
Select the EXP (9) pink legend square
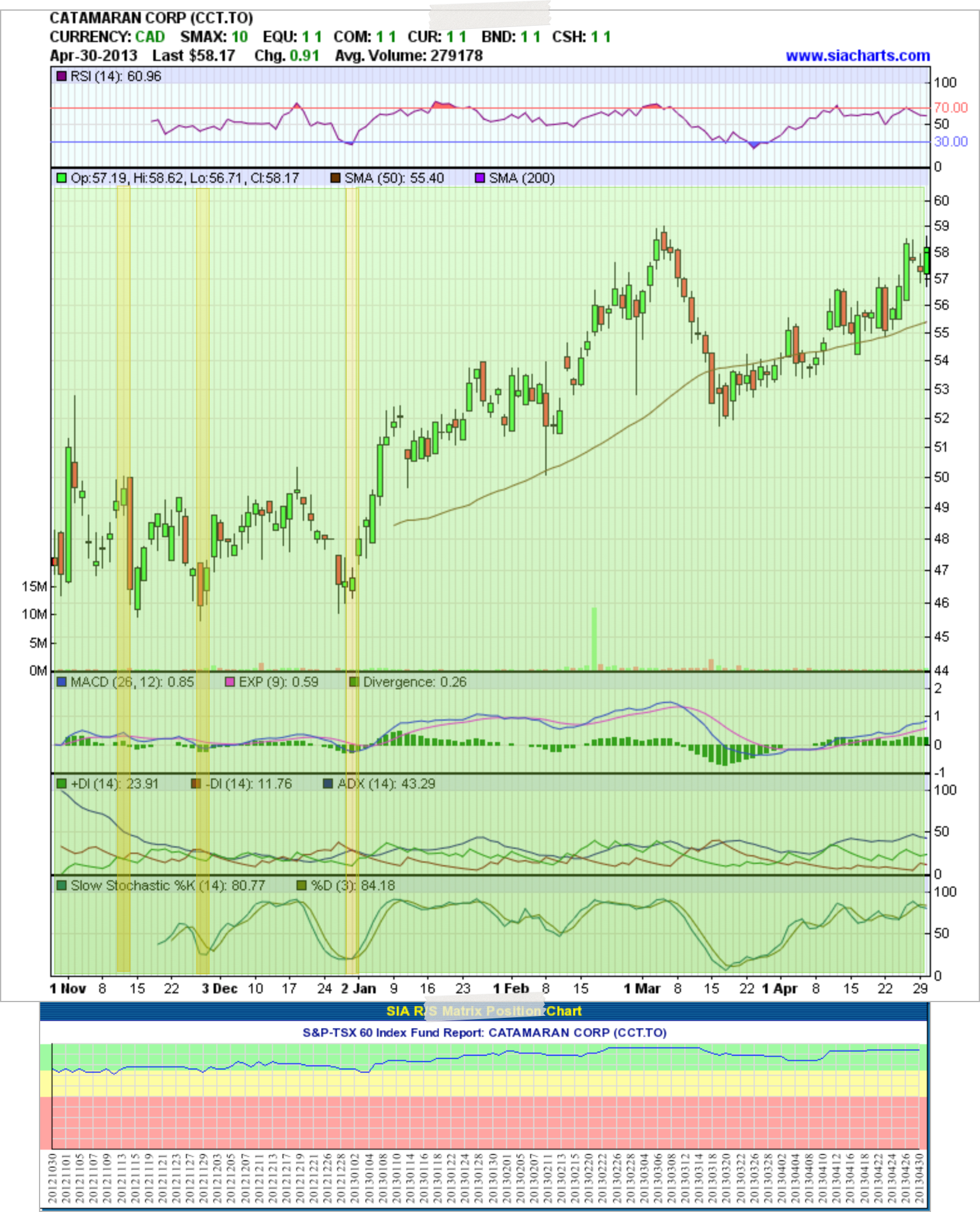tap(230, 682)
